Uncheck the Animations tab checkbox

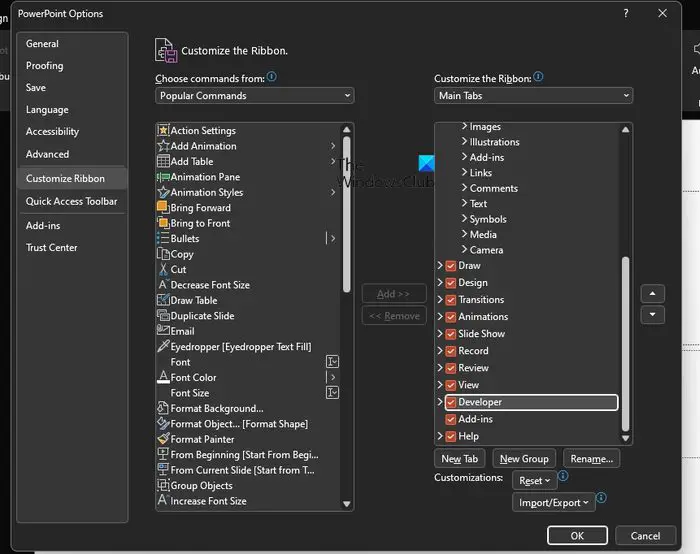pyautogui.click(x=451, y=317)
